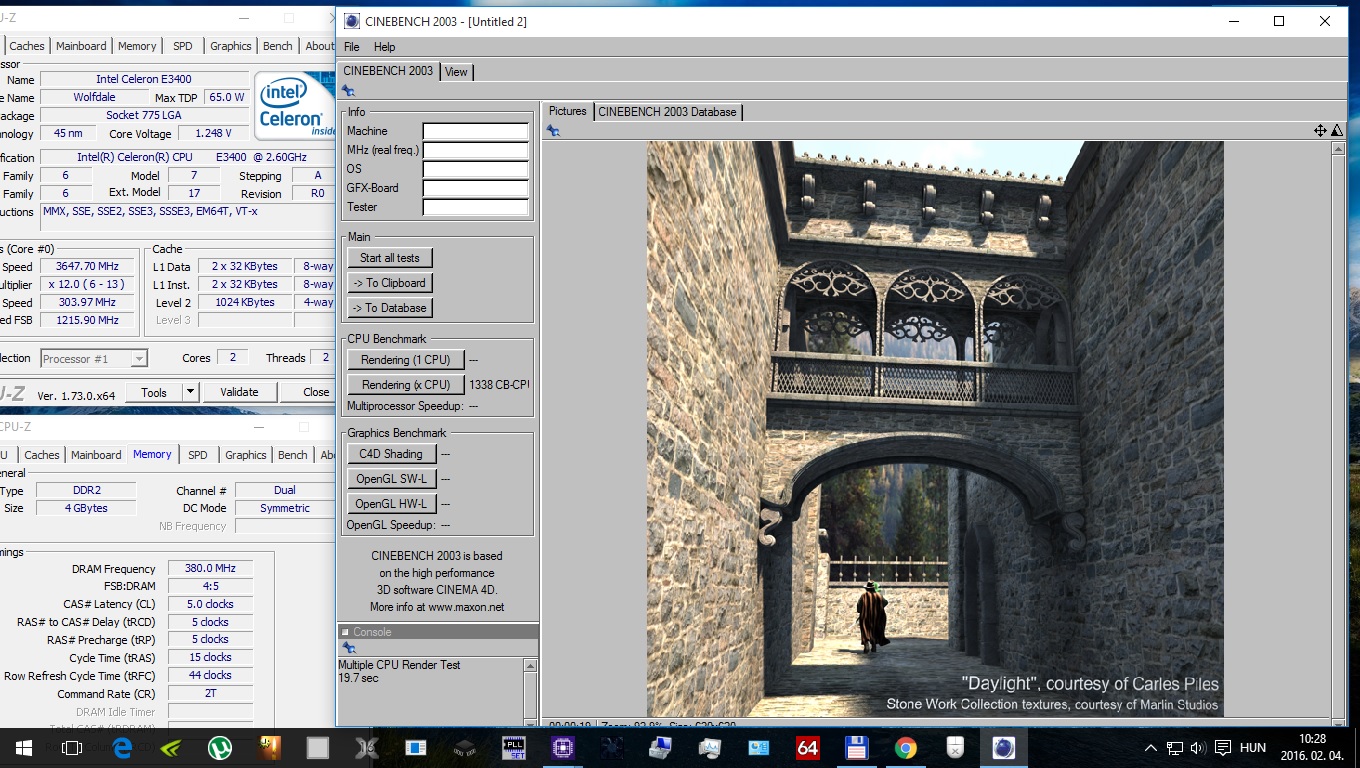The image size is (1360, 768).
Task: Click the floppy disk icon on taskbar
Action: [x=856, y=748]
